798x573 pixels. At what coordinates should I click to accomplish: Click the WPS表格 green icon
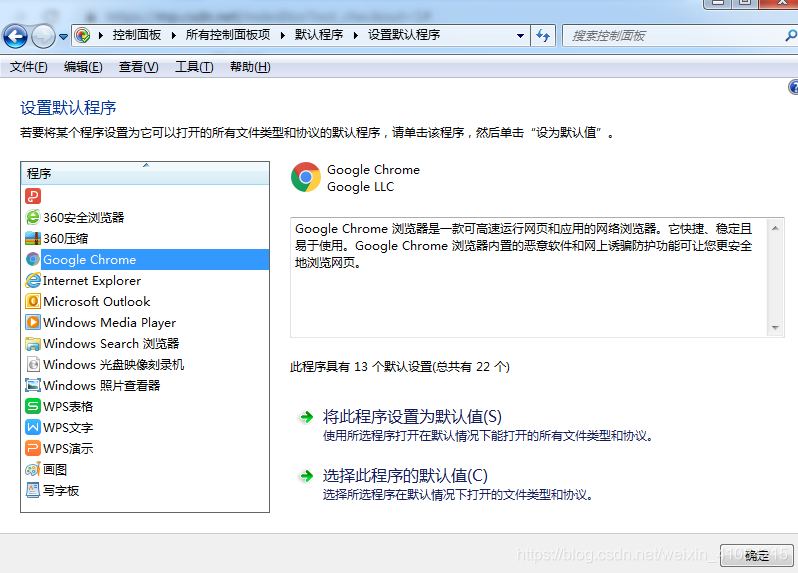33,406
